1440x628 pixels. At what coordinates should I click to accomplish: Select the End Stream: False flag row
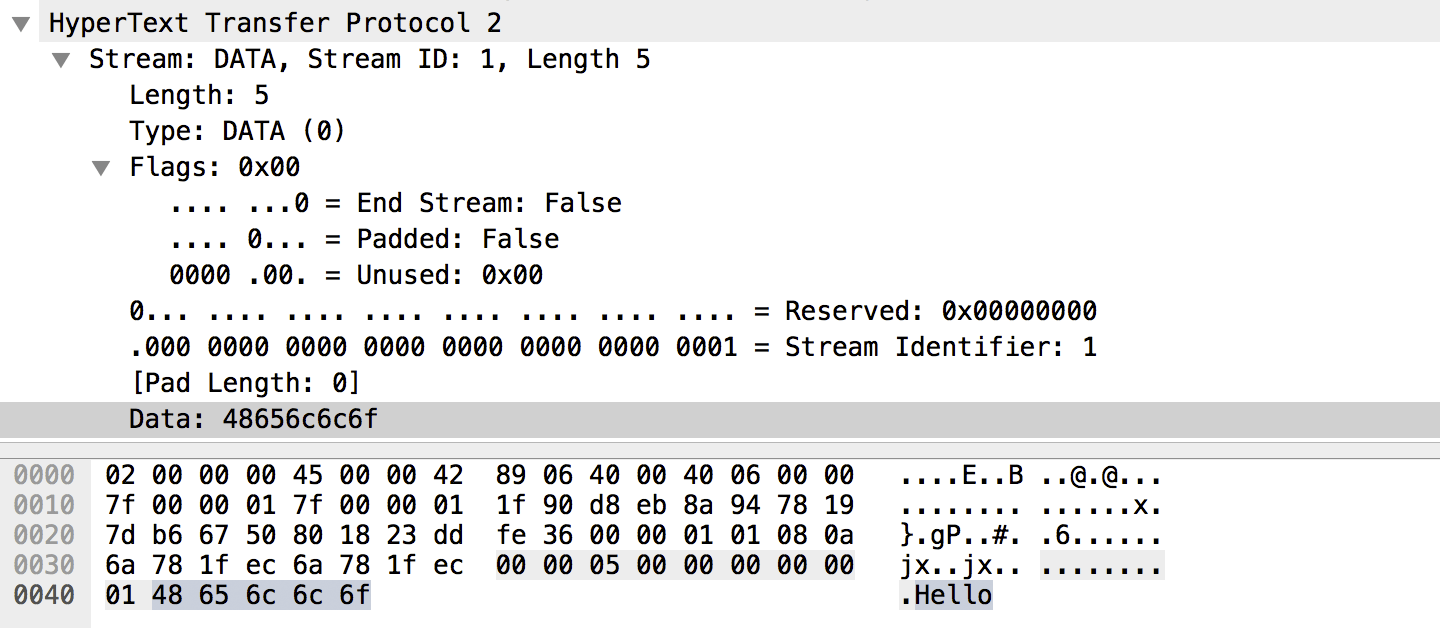tap(395, 203)
